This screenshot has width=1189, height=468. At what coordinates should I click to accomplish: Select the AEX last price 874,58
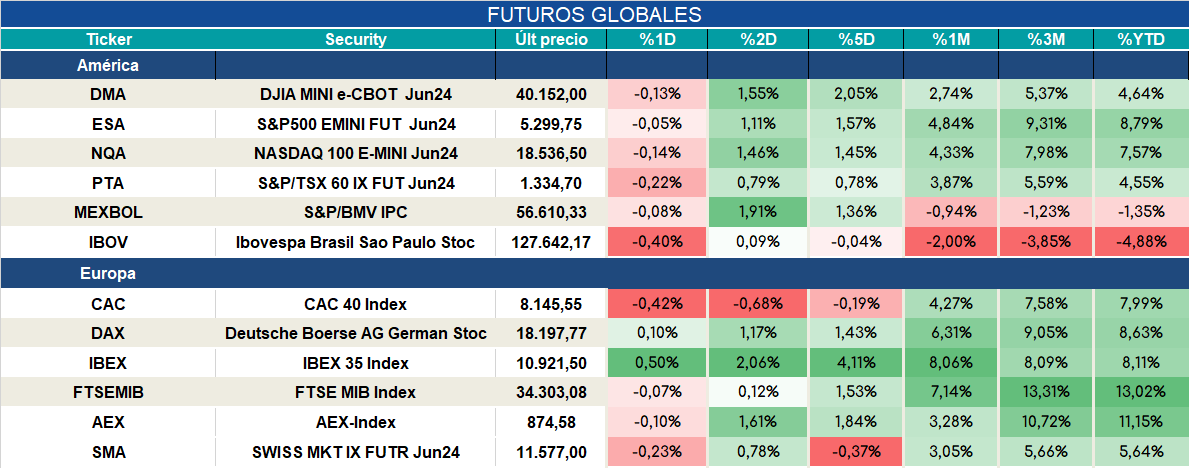551,422
